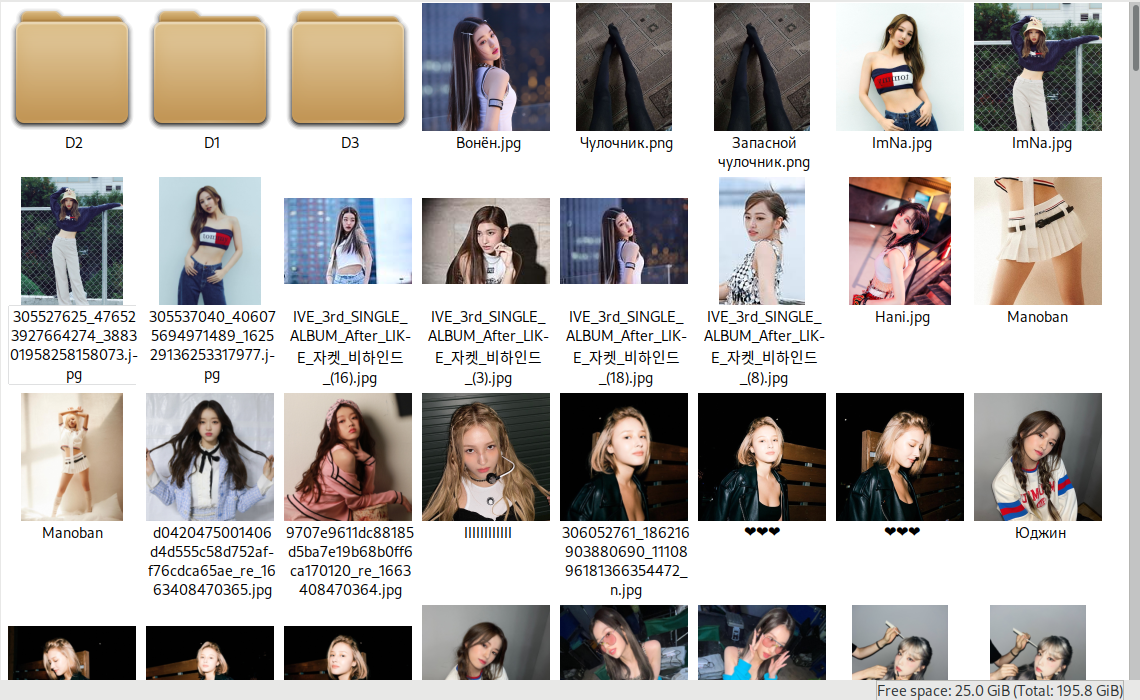Click the IVE_3rd_SINGLE file ending in (8).jpg

tap(764, 241)
